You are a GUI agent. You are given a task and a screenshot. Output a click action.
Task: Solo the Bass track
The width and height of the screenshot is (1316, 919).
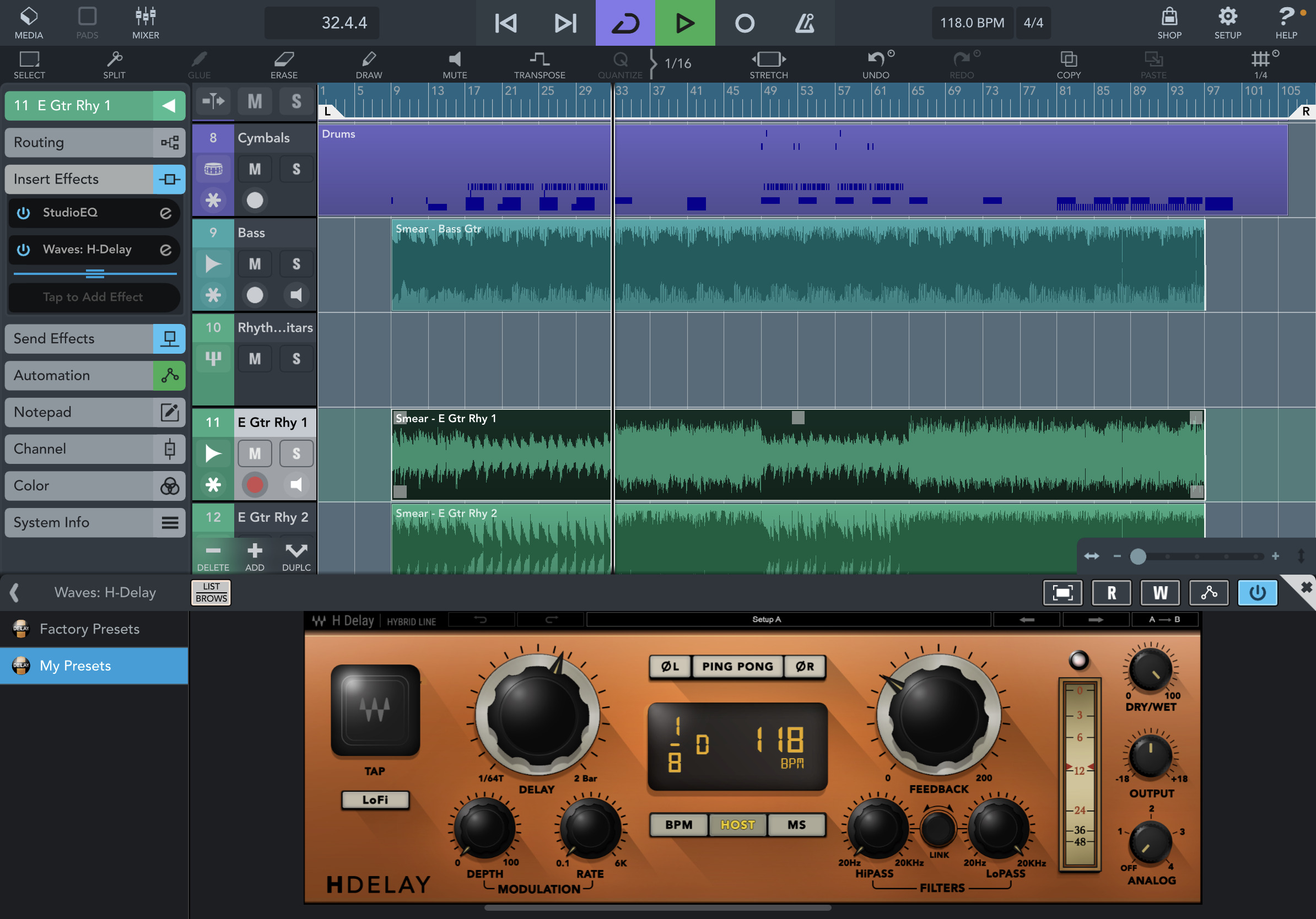point(296,263)
